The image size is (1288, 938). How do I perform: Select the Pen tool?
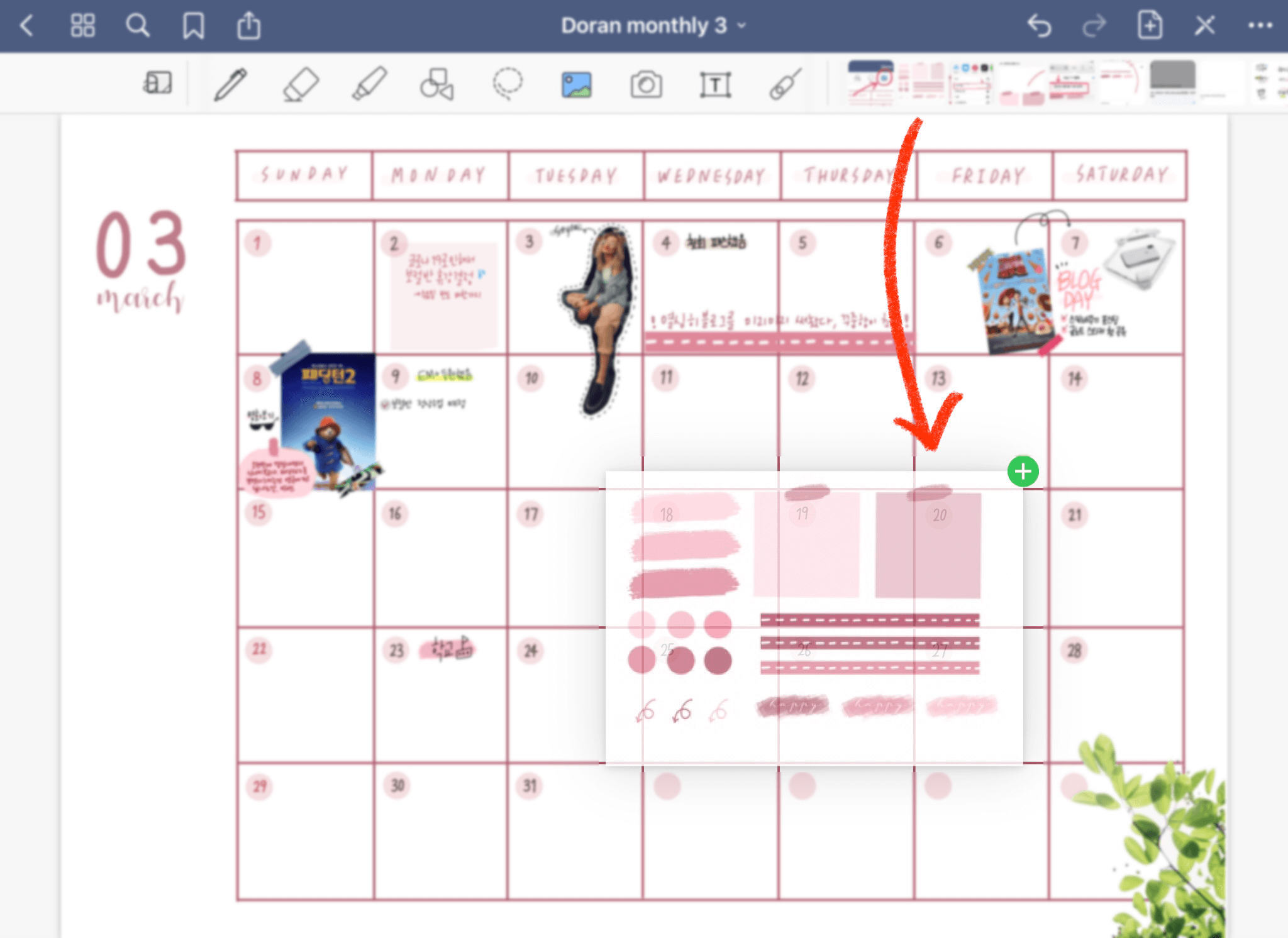tap(230, 84)
